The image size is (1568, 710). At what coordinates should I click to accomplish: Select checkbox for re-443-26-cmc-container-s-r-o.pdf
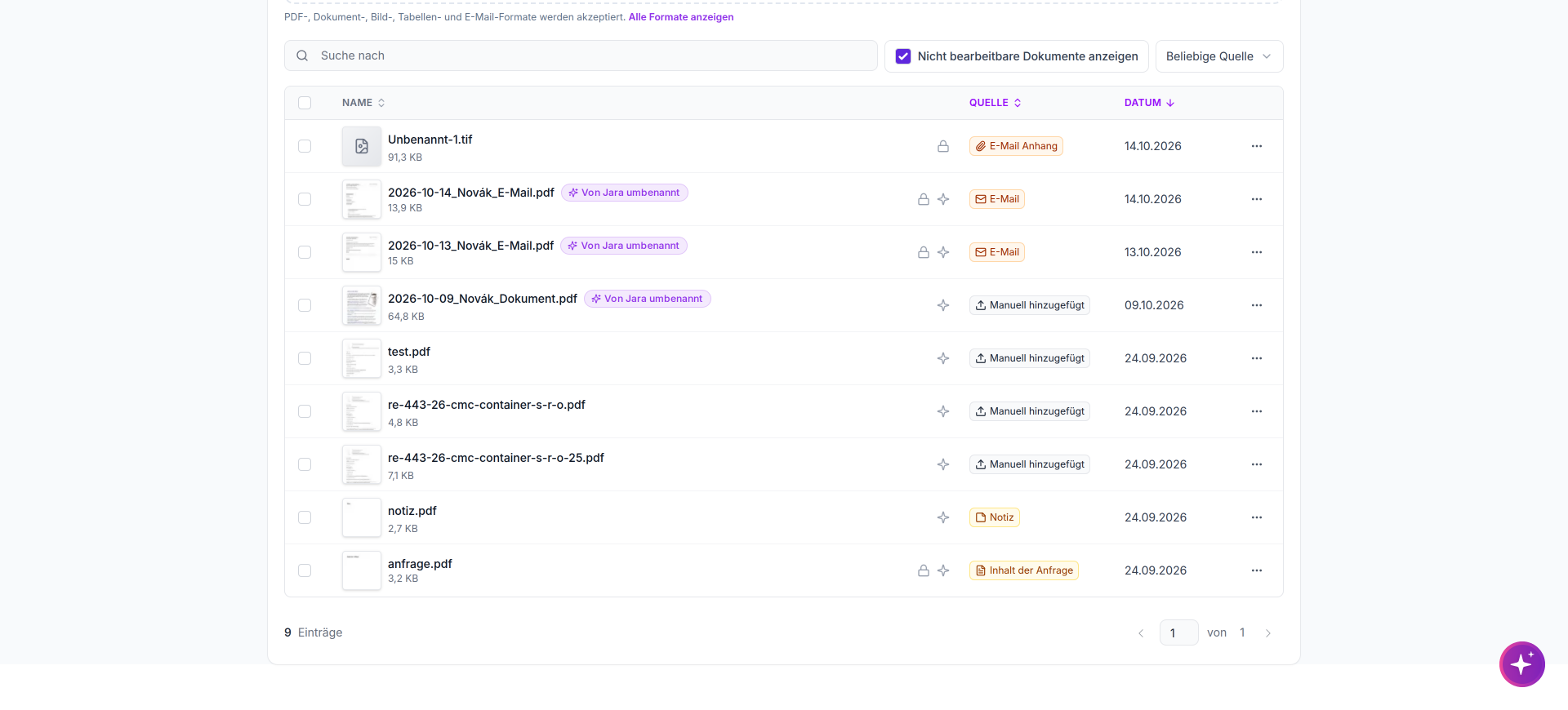coord(305,411)
